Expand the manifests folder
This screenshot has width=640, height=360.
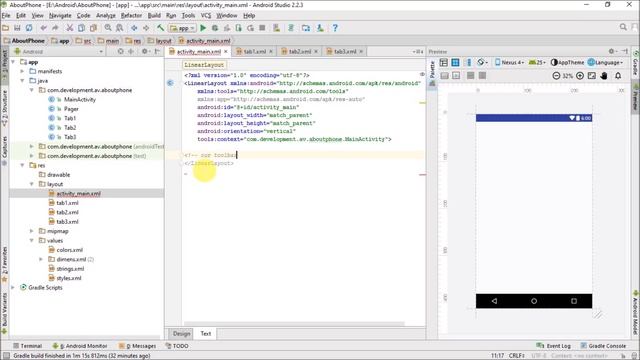click(x=22, y=71)
